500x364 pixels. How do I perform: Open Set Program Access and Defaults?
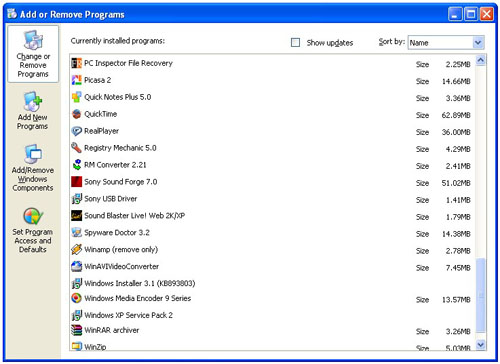tap(33, 230)
